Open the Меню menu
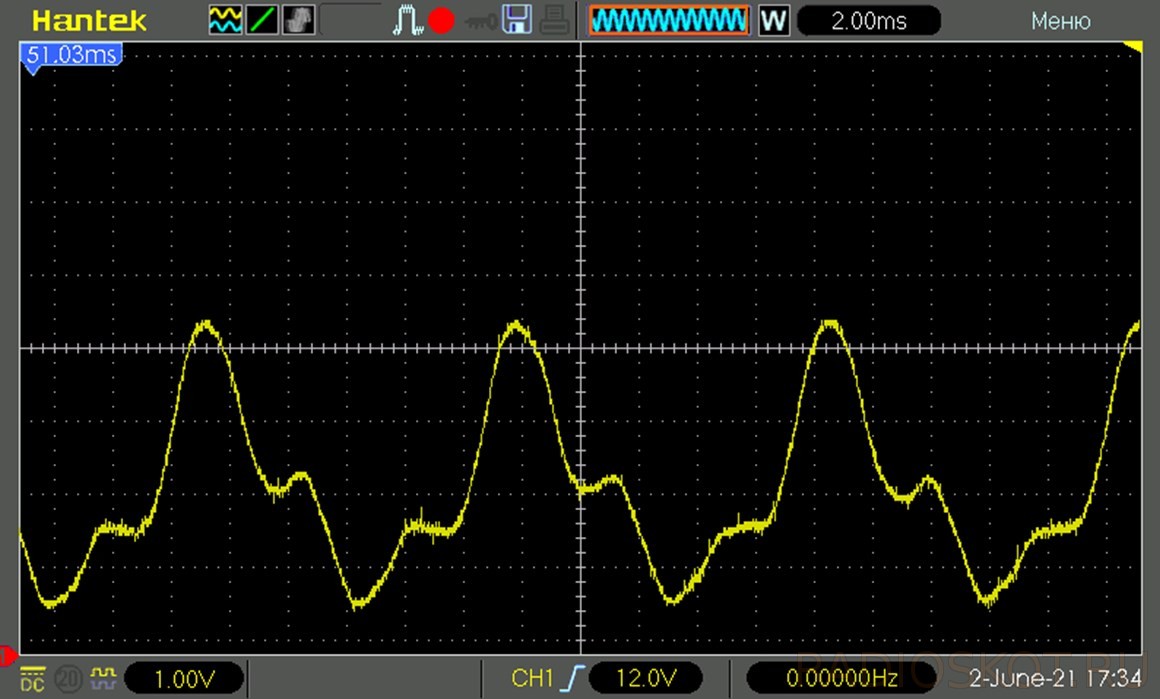 coord(1060,20)
